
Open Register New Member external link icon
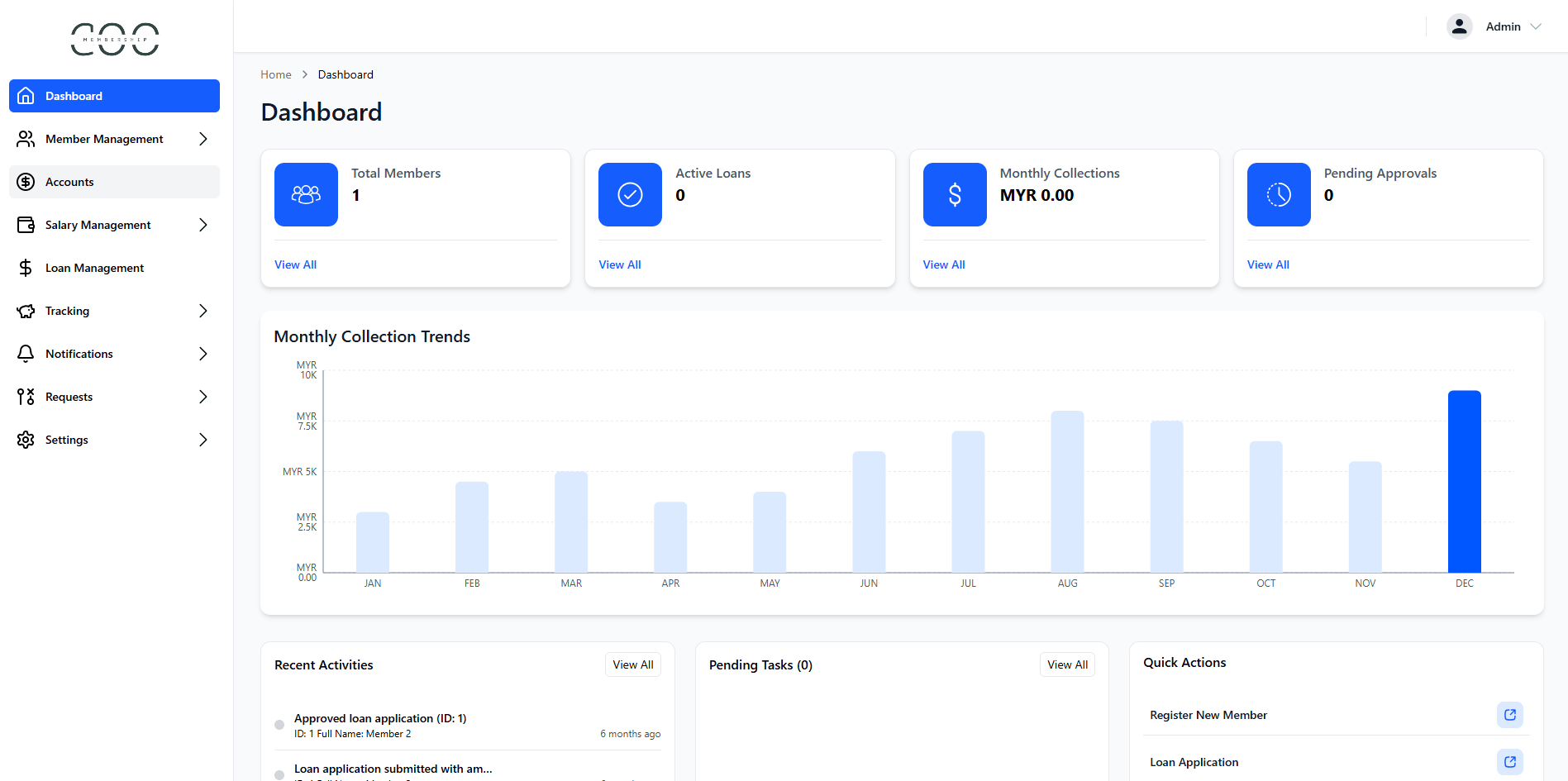[1509, 715]
